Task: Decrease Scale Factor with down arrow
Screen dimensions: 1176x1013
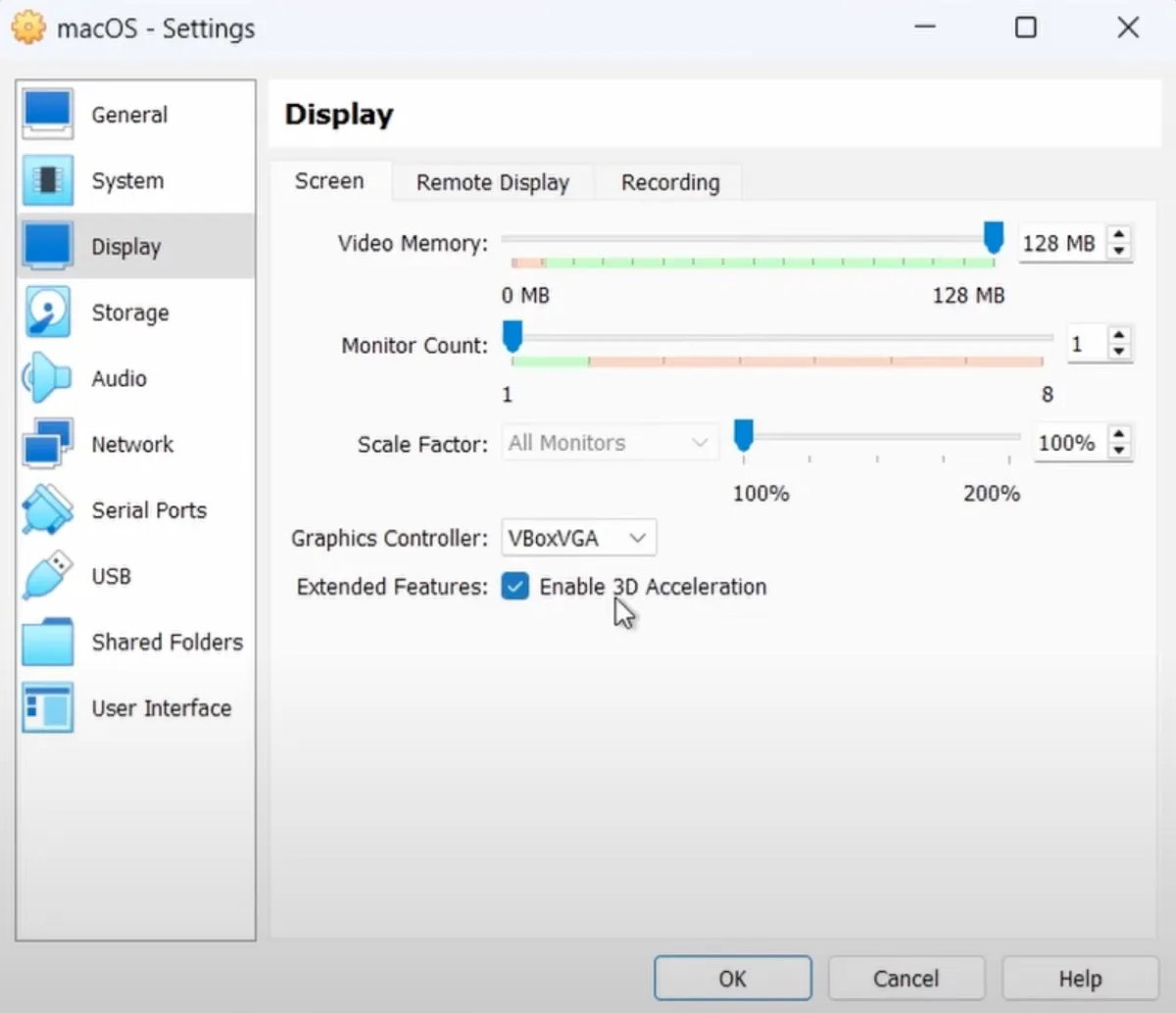Action: [1119, 450]
